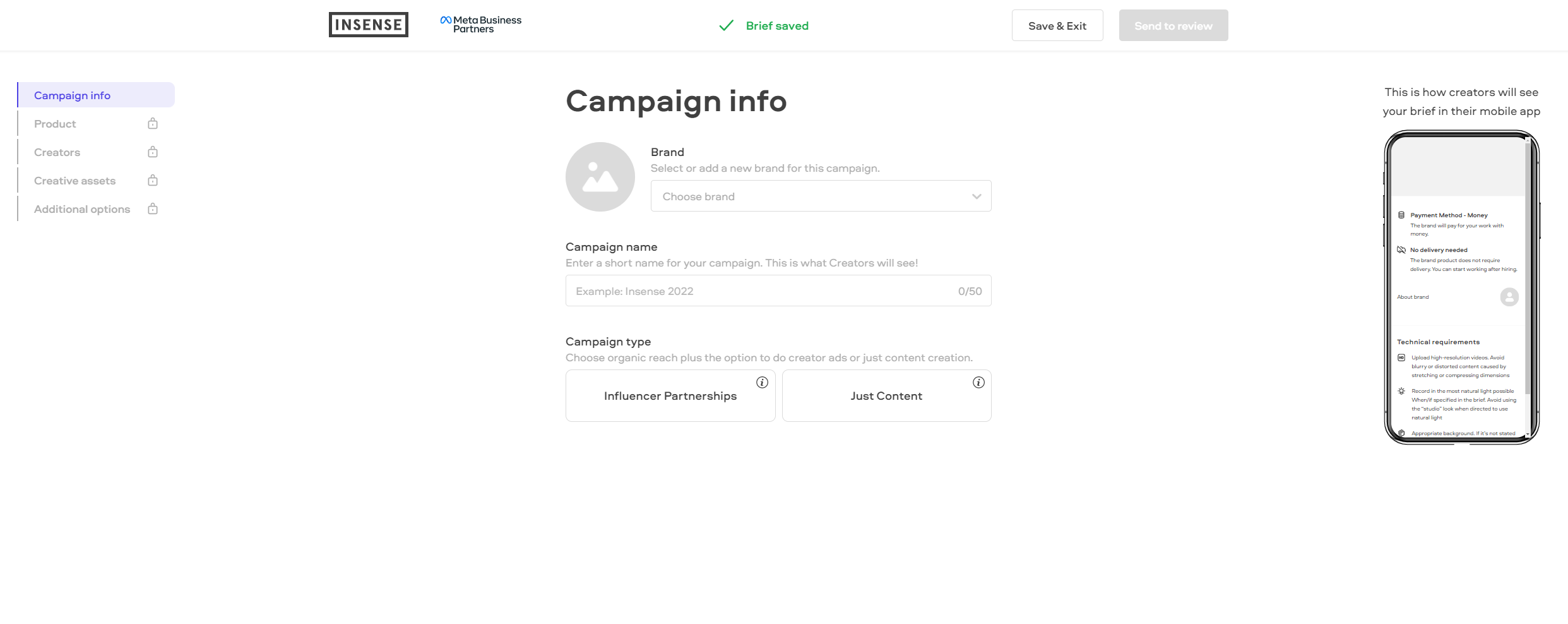Click the Meta Business Partners logo
Viewport: 1568px width, 624px height.
[481, 25]
